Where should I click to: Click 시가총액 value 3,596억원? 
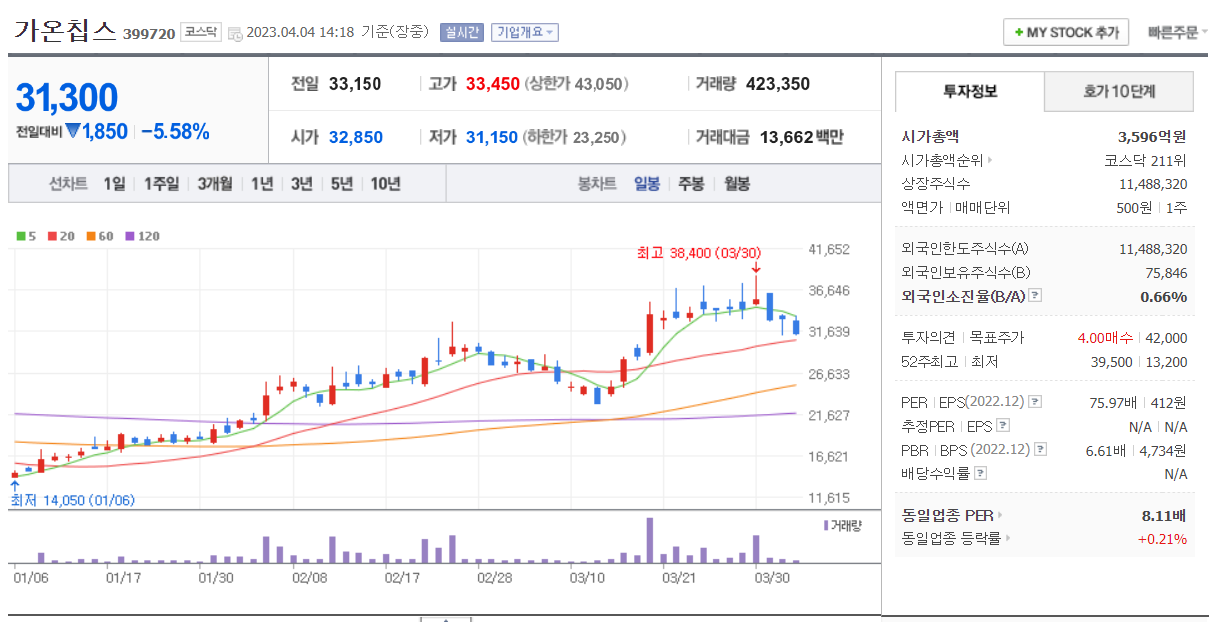pyautogui.click(x=1152, y=137)
